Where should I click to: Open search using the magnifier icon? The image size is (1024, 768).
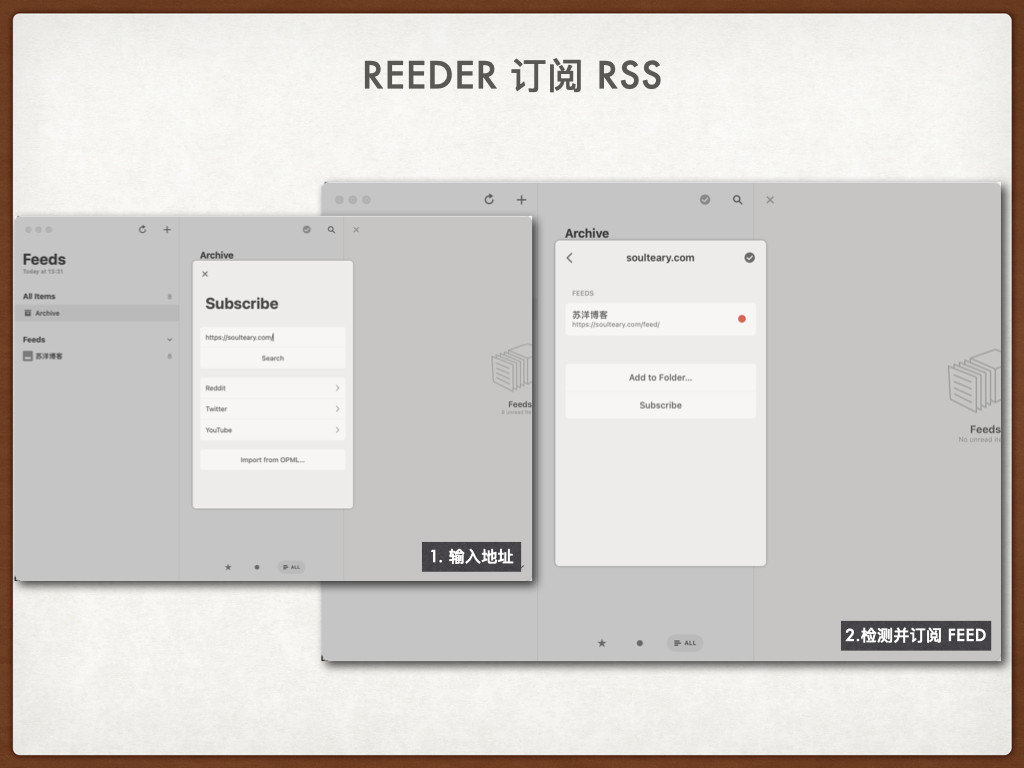tap(737, 199)
